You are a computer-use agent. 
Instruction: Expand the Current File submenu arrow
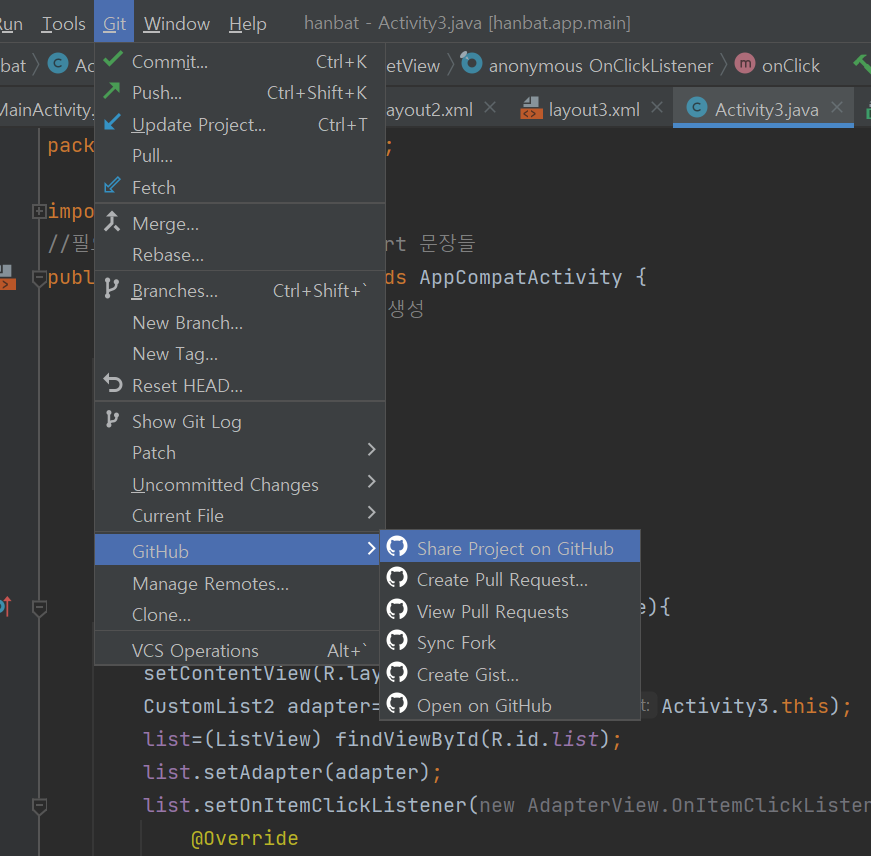coord(372,512)
